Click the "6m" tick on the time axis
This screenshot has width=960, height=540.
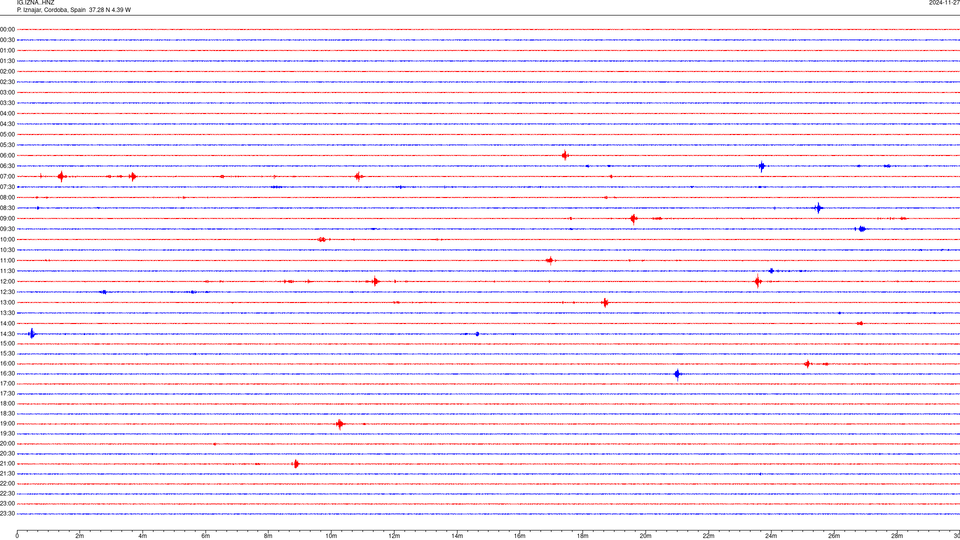[206, 536]
